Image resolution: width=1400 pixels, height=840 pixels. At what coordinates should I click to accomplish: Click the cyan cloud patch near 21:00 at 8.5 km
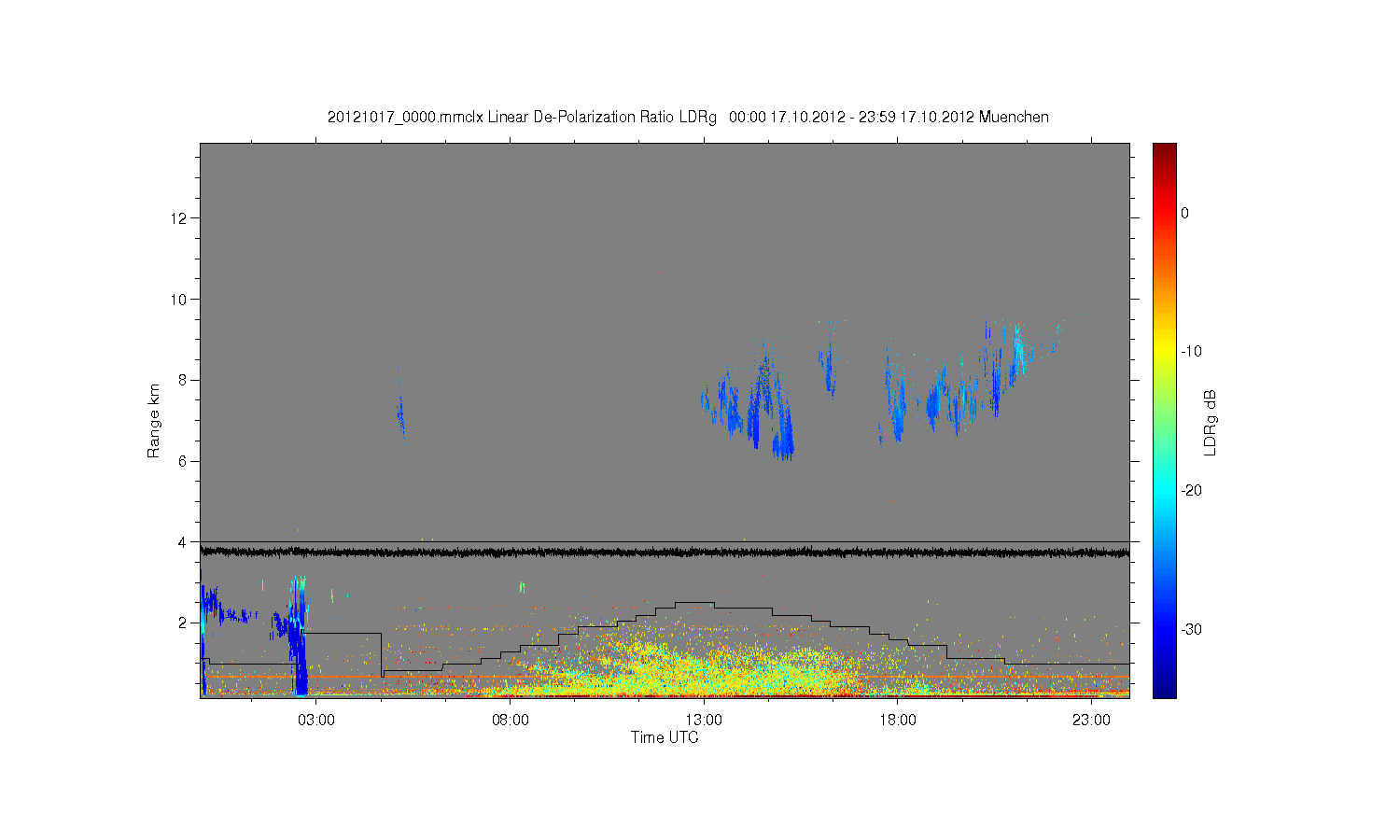click(x=1018, y=351)
